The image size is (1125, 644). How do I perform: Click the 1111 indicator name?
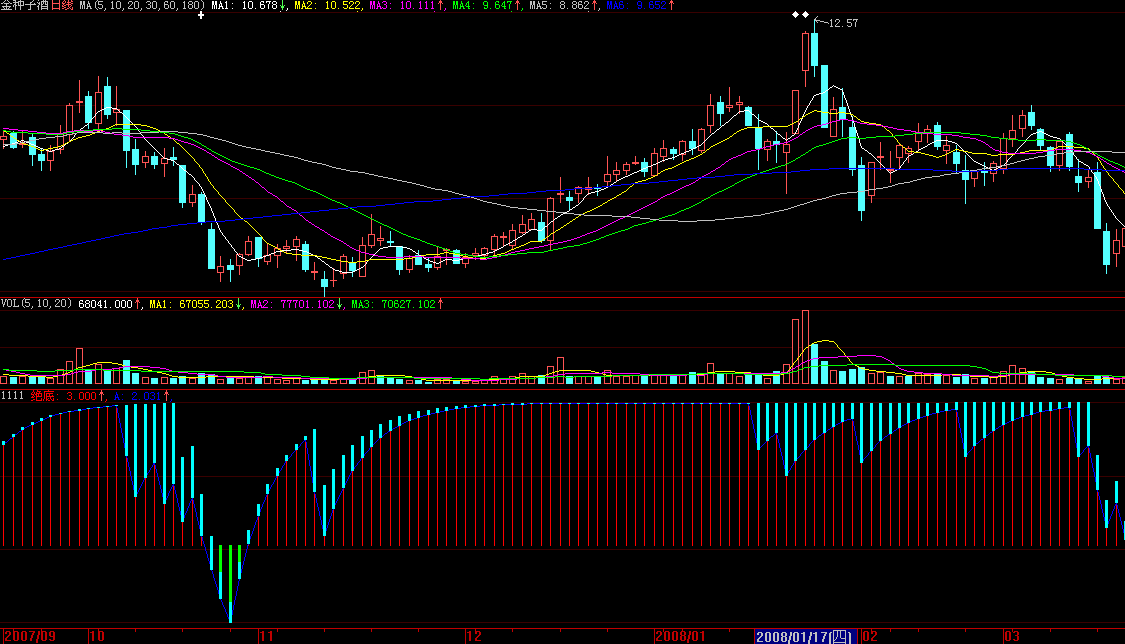click(12, 396)
